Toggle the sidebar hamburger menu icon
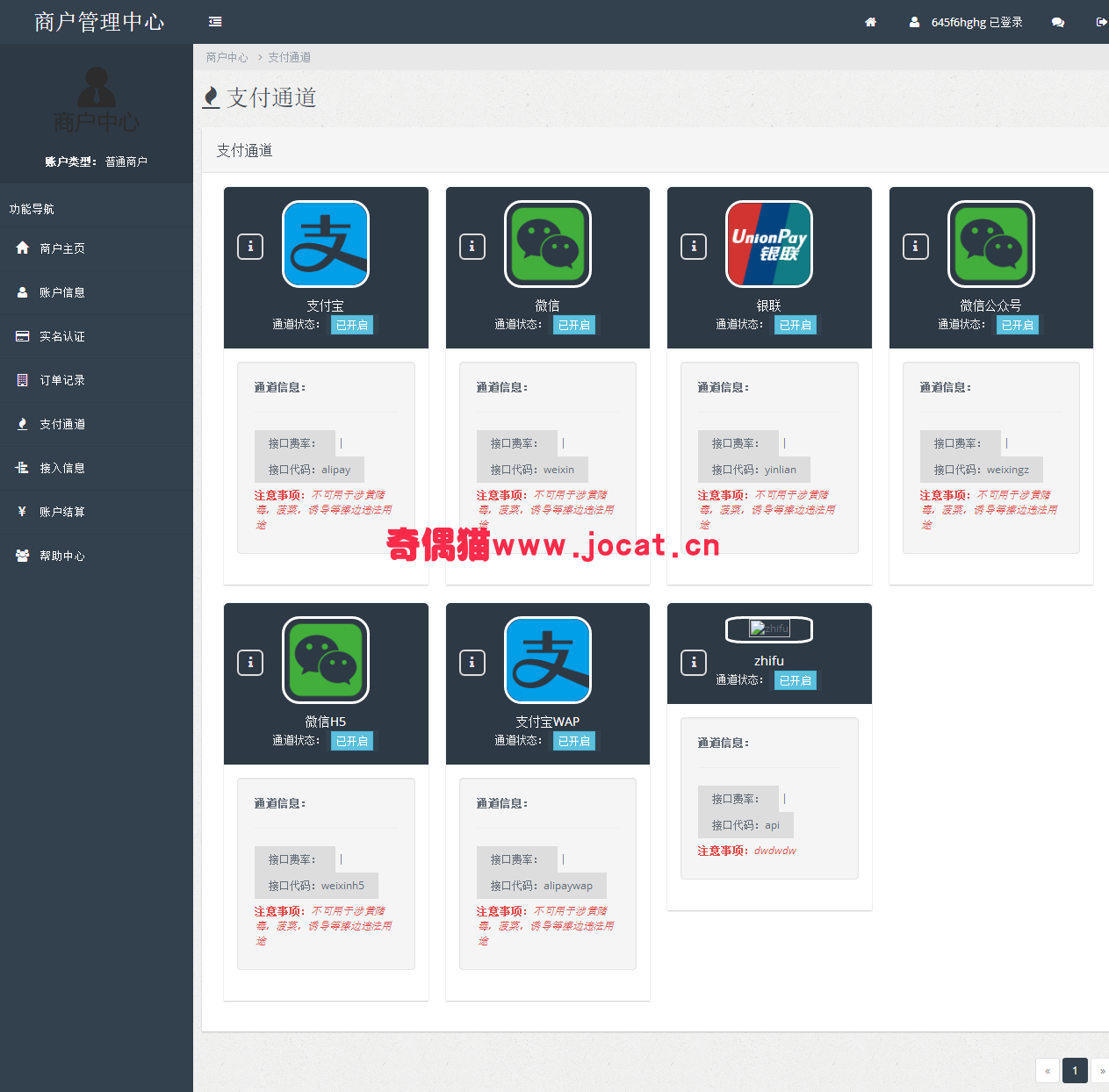1109x1092 pixels. [215, 22]
